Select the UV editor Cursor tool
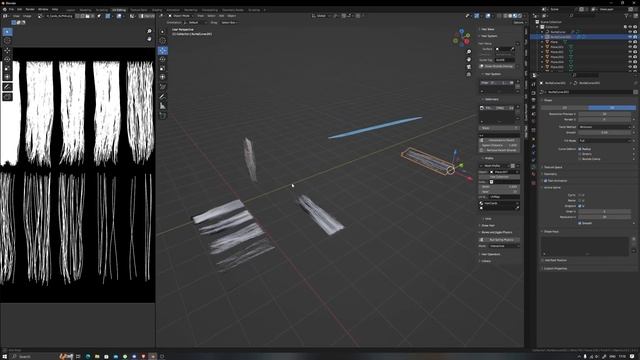The image size is (640, 360). [7, 41]
